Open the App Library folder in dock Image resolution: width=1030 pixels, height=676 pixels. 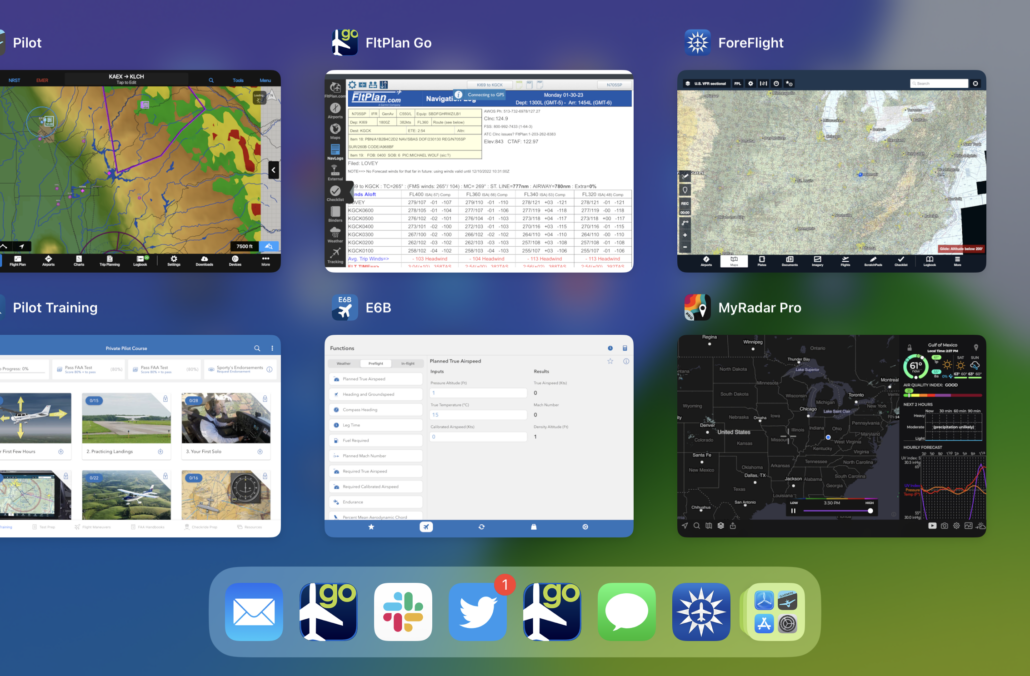point(776,612)
